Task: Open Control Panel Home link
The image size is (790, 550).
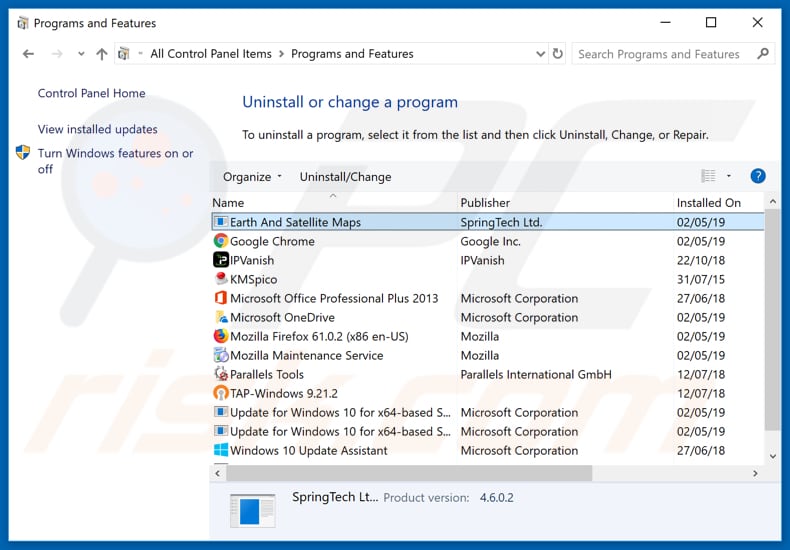Action: pyautogui.click(x=91, y=93)
